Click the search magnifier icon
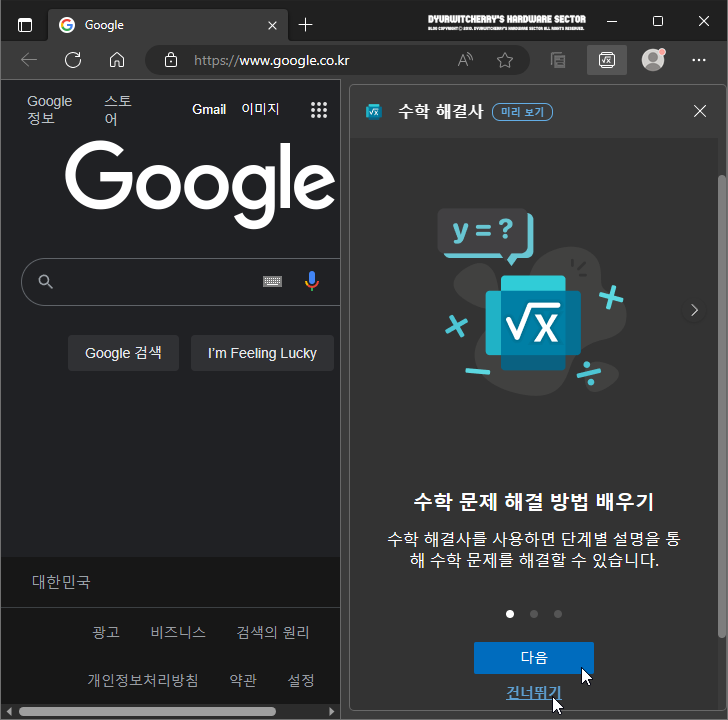728x720 pixels. 46,281
